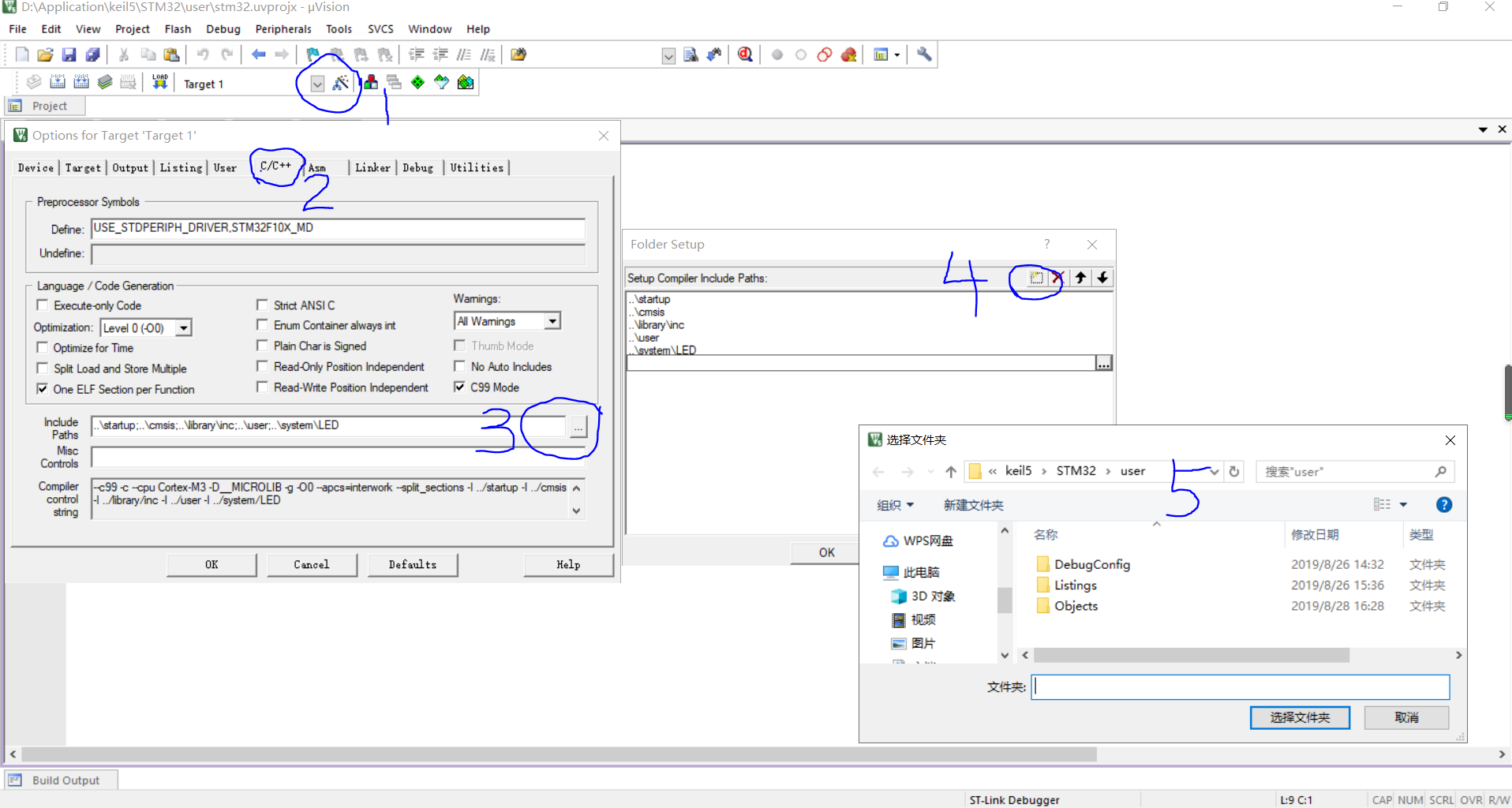Click the Paste toolbar icon
Viewport: 1512px width, 808px height.
171,54
